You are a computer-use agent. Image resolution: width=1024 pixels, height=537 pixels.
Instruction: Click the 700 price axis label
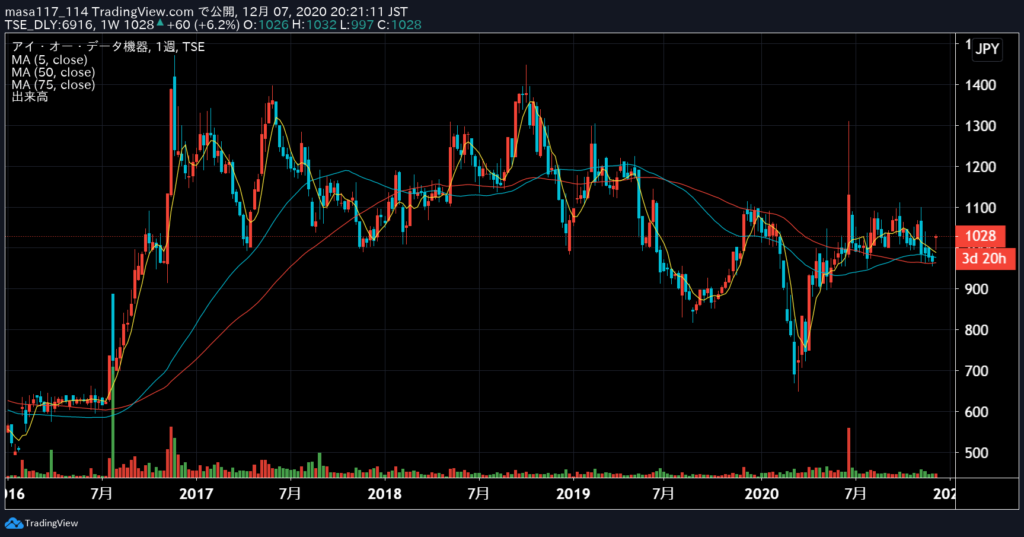tap(976, 371)
